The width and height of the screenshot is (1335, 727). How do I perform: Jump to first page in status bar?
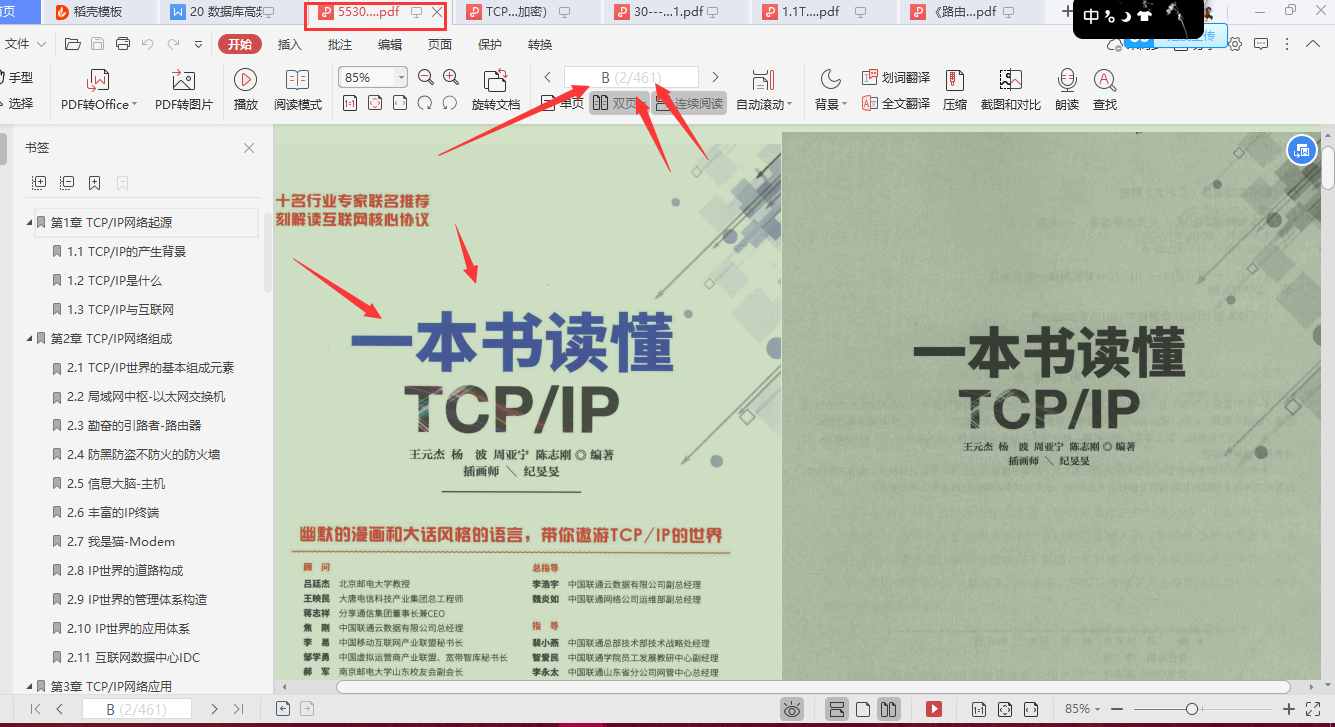[x=36, y=709]
